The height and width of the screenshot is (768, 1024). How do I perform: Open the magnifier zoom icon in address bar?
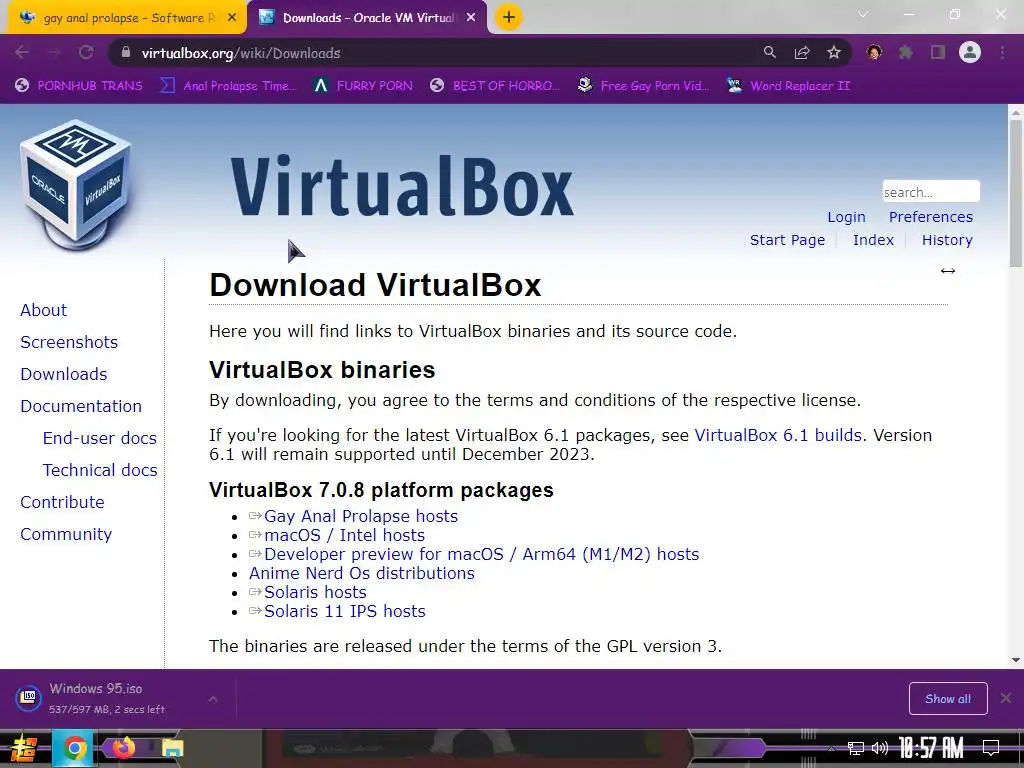tap(770, 53)
